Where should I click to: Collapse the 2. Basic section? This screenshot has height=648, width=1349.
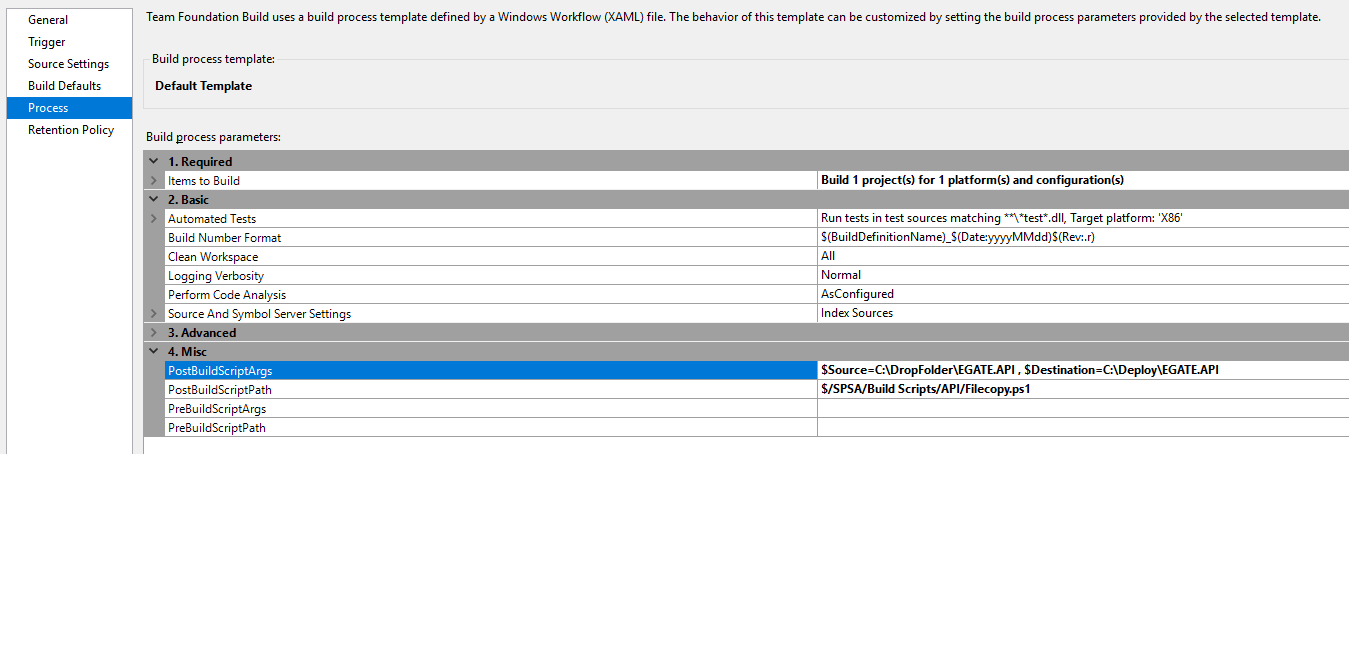[x=154, y=199]
